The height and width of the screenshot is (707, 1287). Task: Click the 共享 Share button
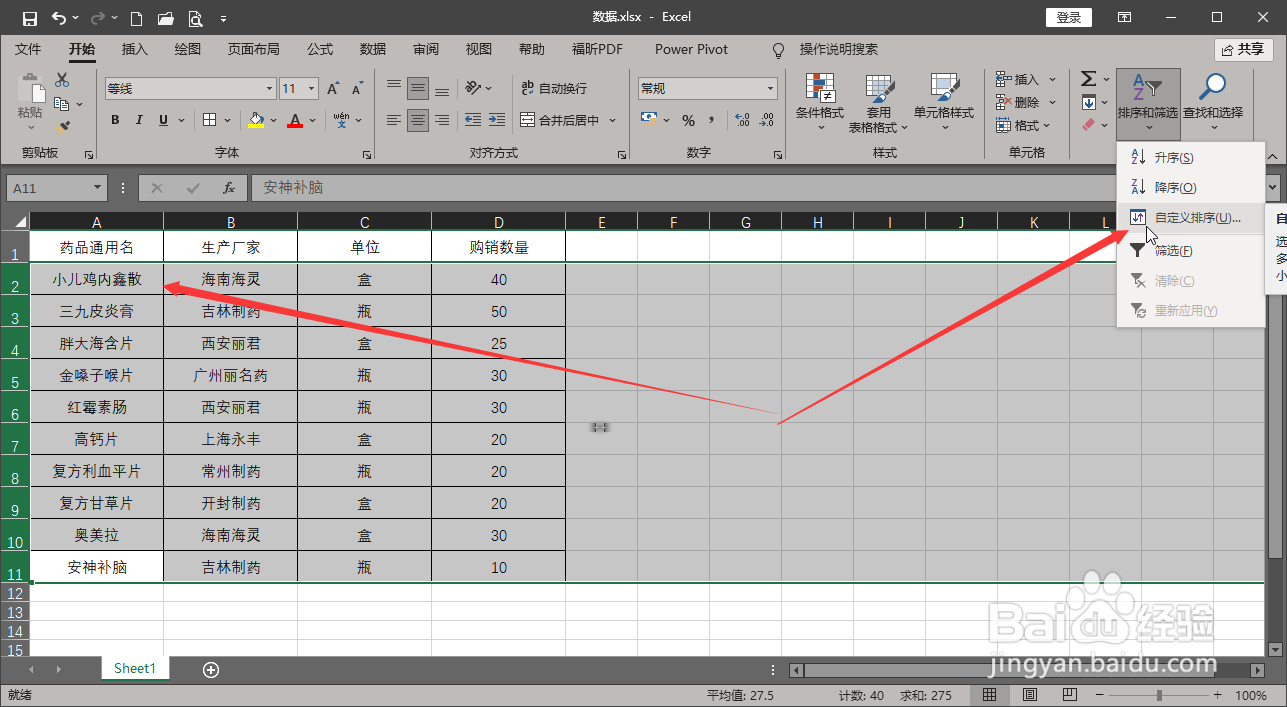pos(1243,50)
